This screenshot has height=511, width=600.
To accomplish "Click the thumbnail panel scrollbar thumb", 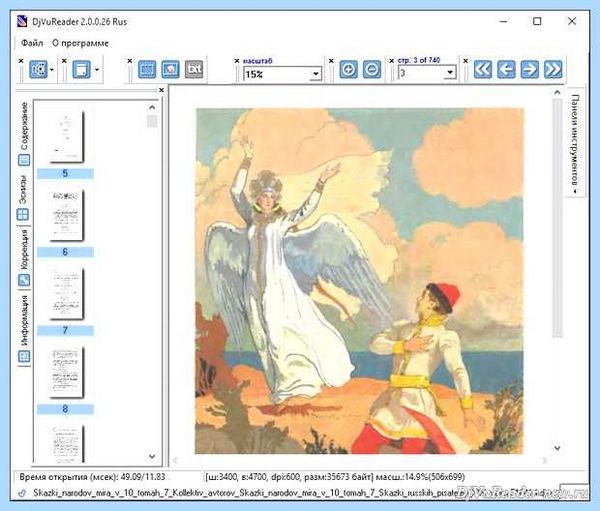I will 152,121.
